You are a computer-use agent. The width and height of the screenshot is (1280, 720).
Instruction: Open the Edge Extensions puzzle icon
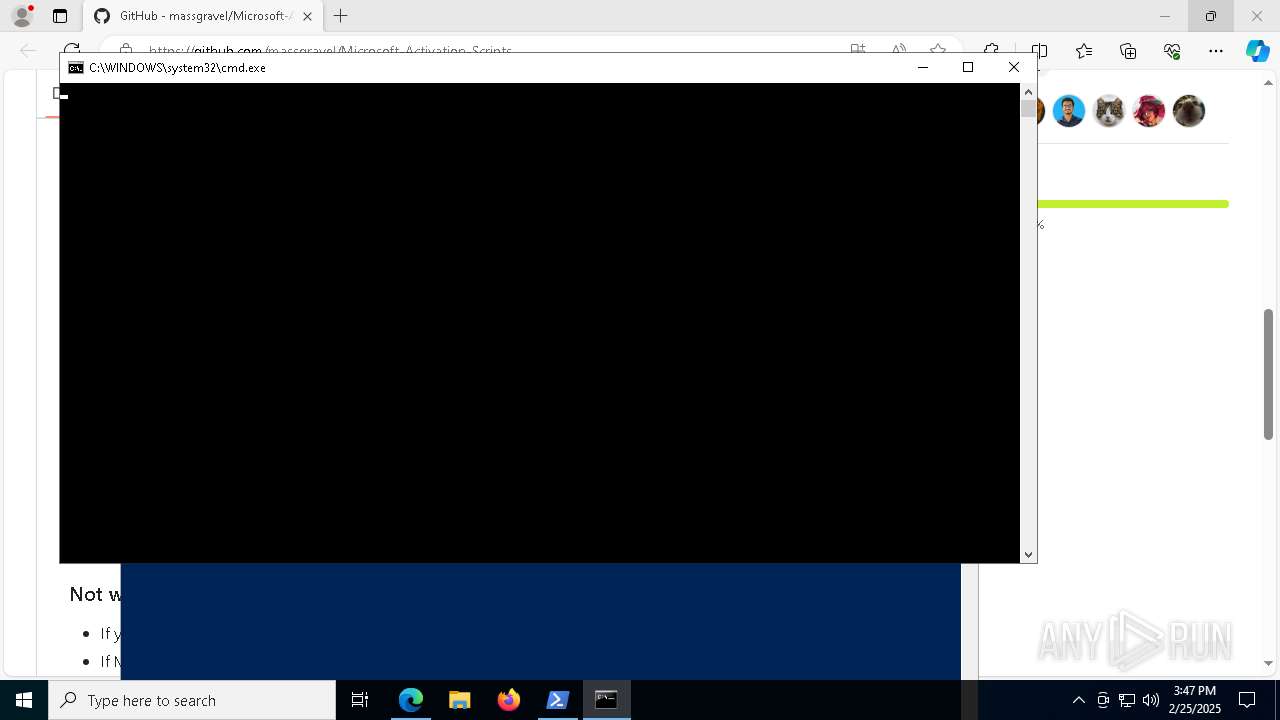coord(991,51)
